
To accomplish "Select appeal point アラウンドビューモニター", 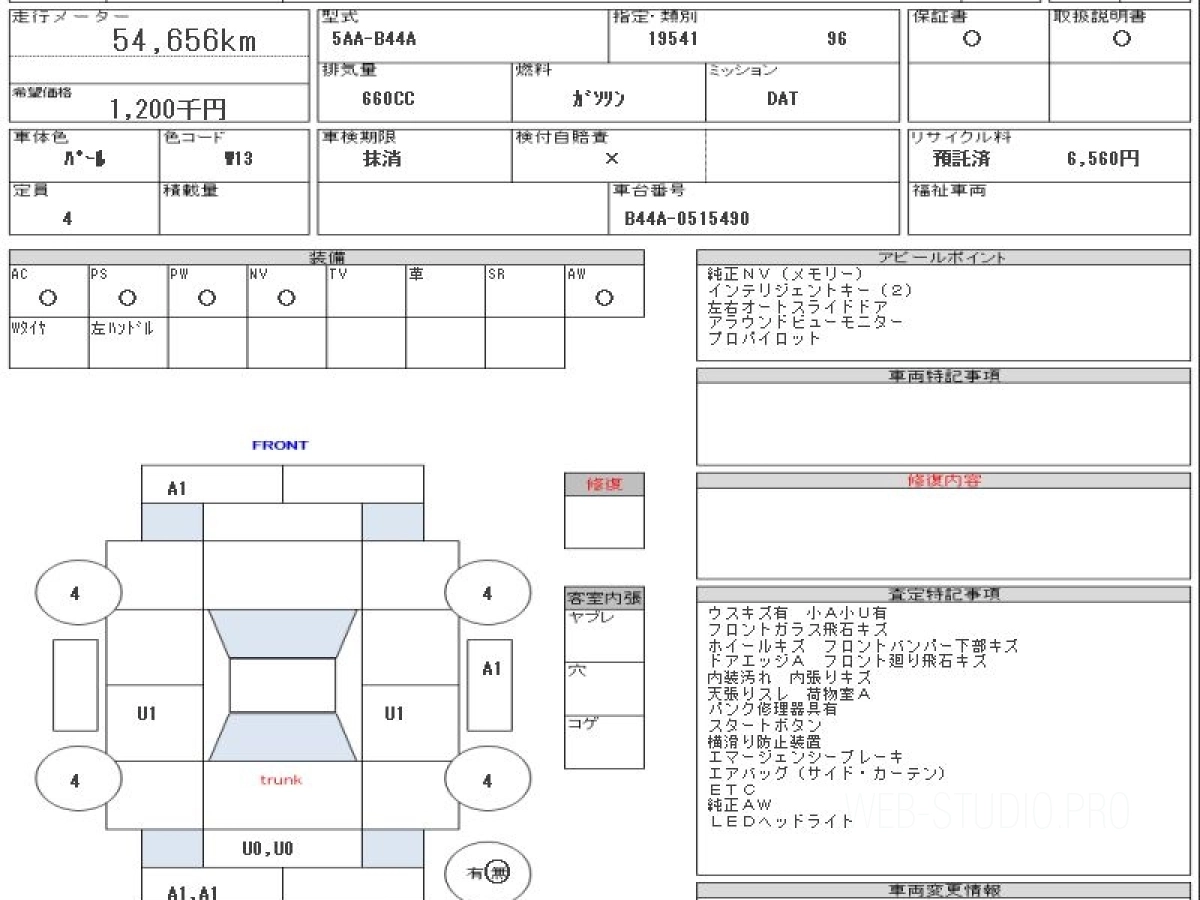I will click(x=805, y=322).
